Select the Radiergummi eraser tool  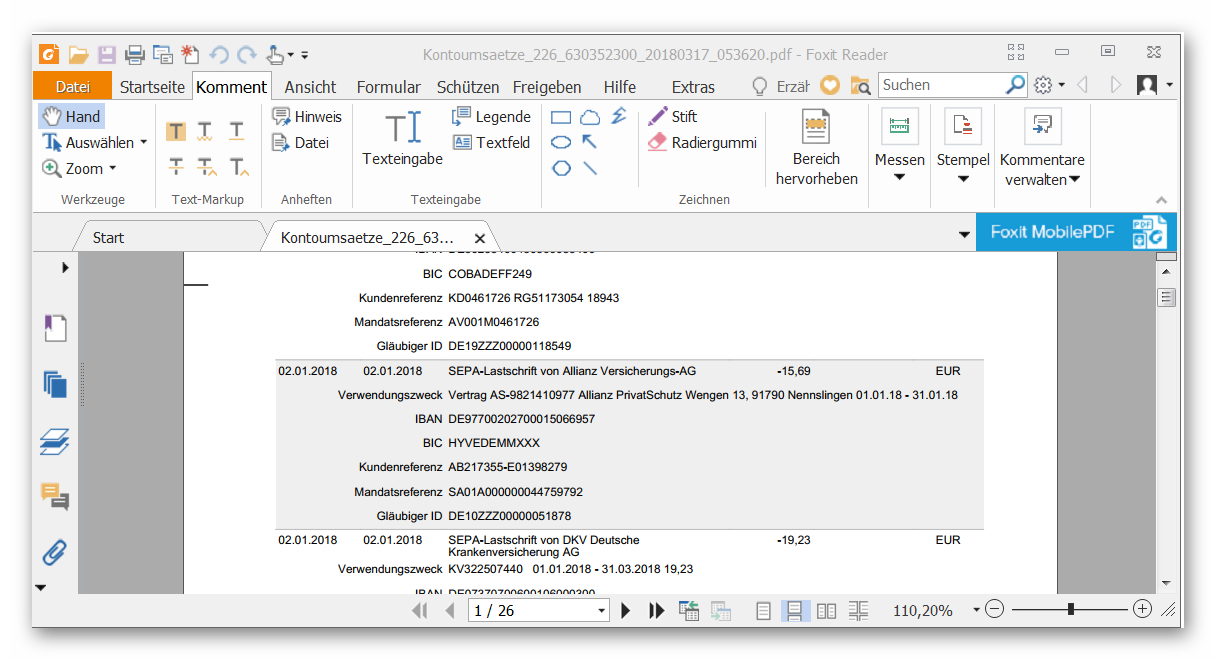[x=702, y=142]
